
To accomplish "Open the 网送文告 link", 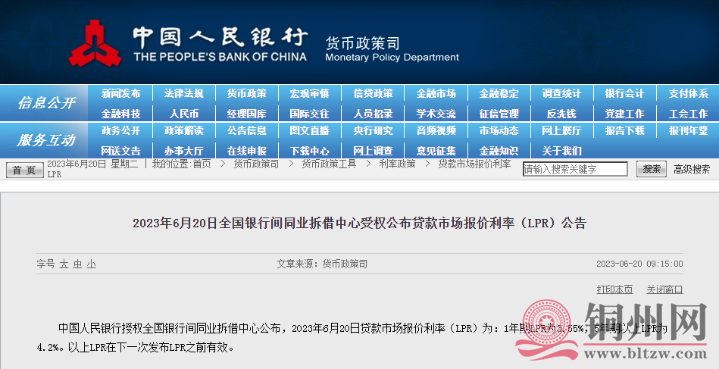I will [121, 150].
